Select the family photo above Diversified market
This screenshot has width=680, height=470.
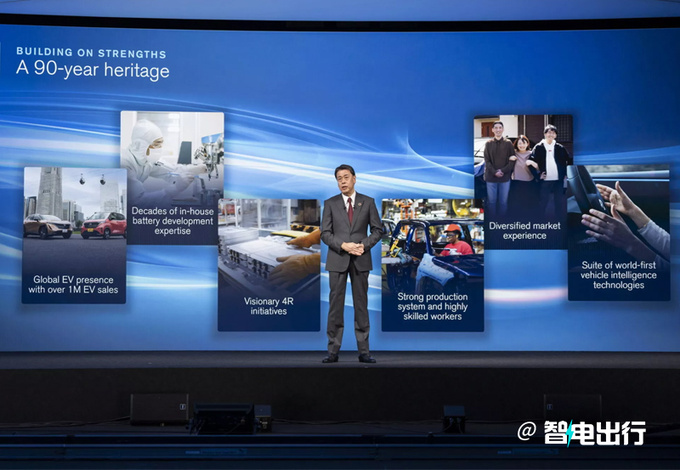(x=523, y=163)
